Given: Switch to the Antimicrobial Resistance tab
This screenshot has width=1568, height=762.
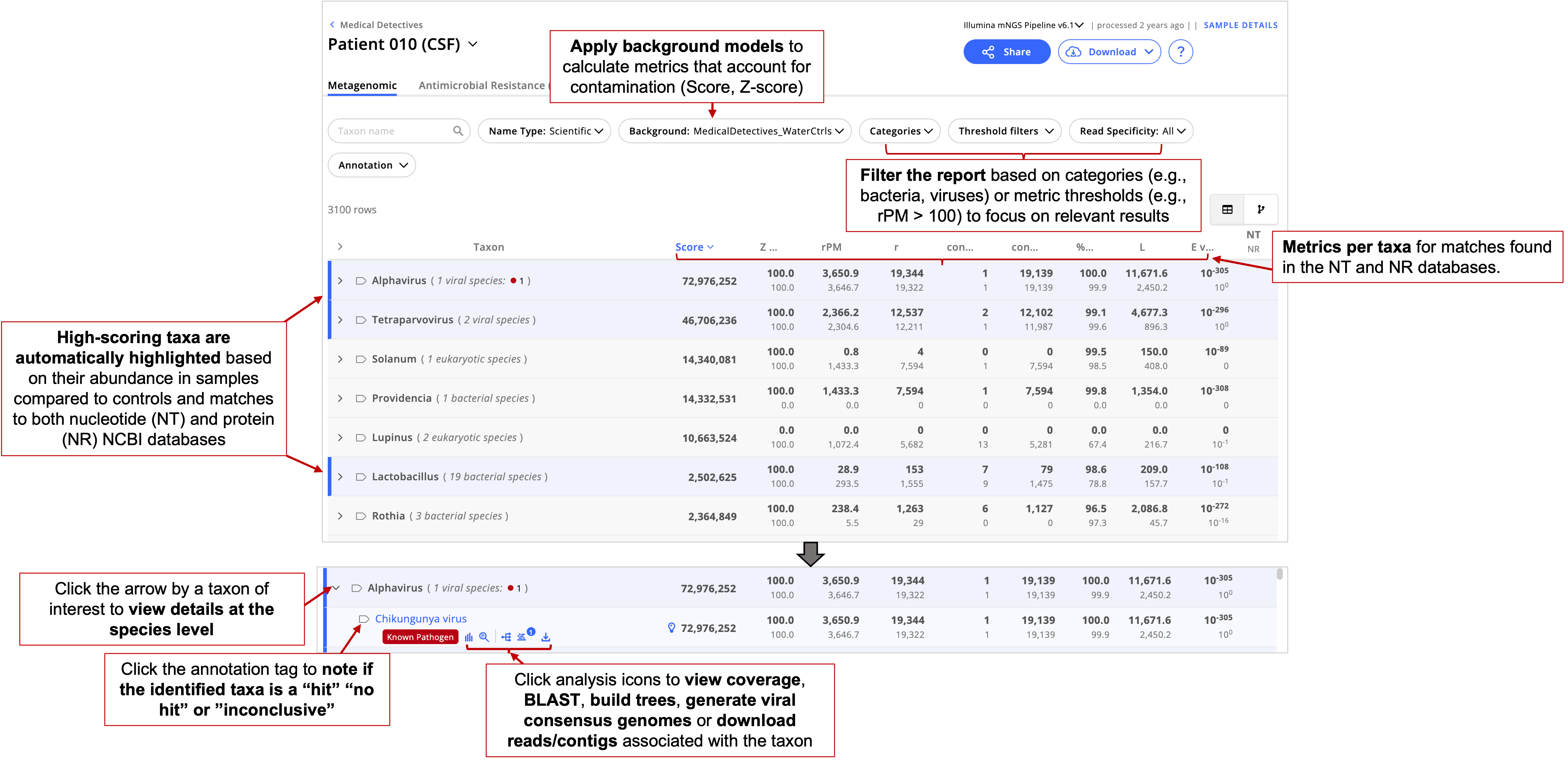Looking at the screenshot, I should (x=482, y=85).
